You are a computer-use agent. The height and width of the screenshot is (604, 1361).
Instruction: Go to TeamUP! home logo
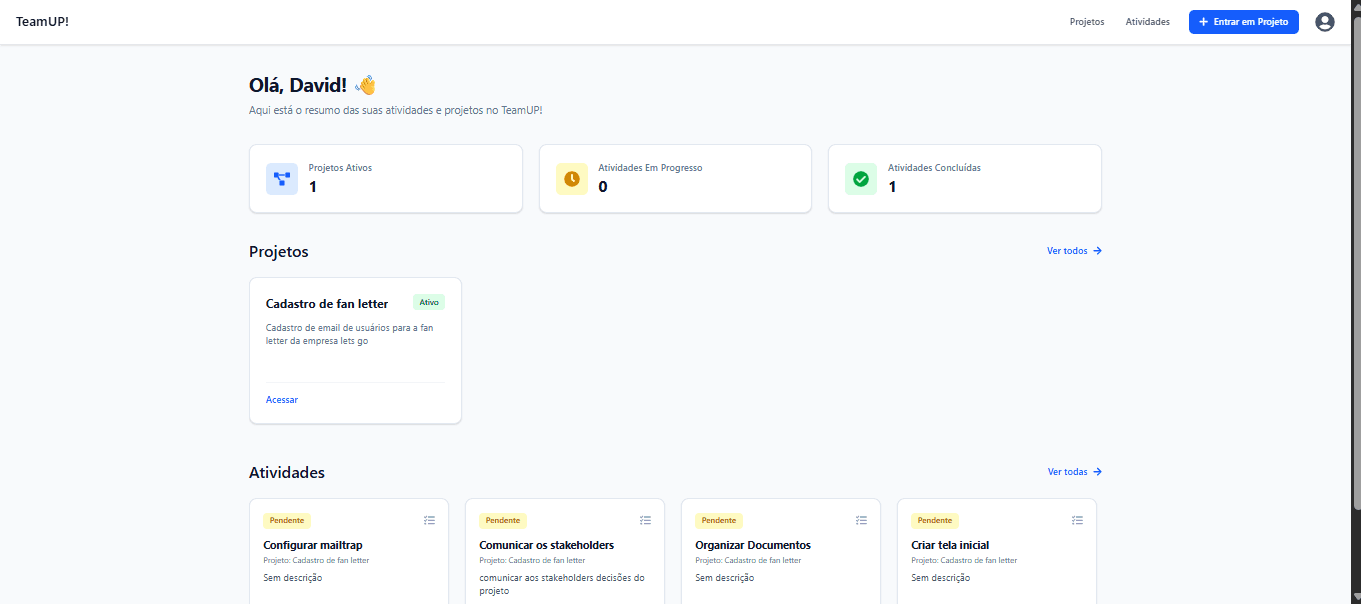tap(42, 22)
